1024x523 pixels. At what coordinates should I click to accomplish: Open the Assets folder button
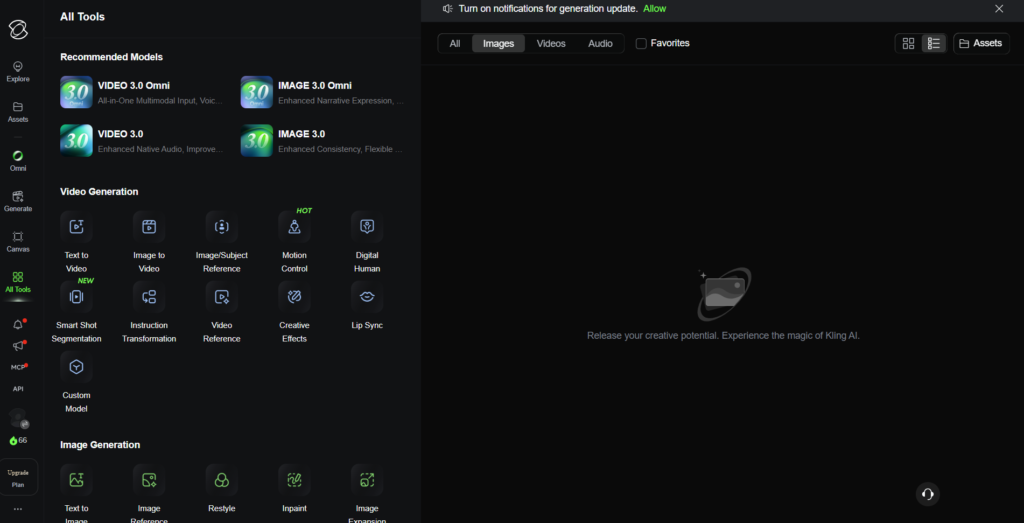coord(982,44)
